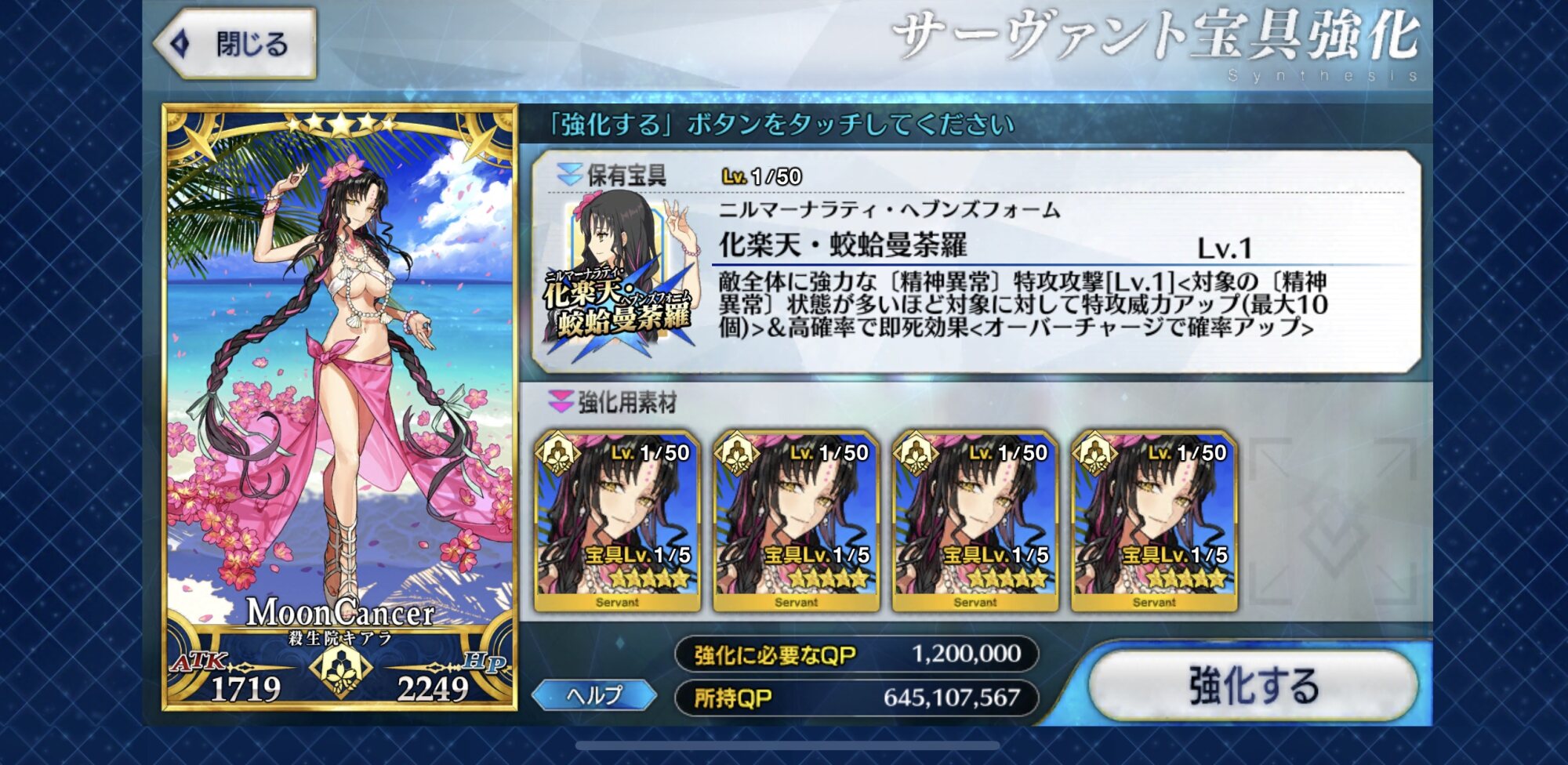This screenshot has width=1568, height=765.
Task: Tap the 所持QP owned QP field
Action: (x=856, y=697)
